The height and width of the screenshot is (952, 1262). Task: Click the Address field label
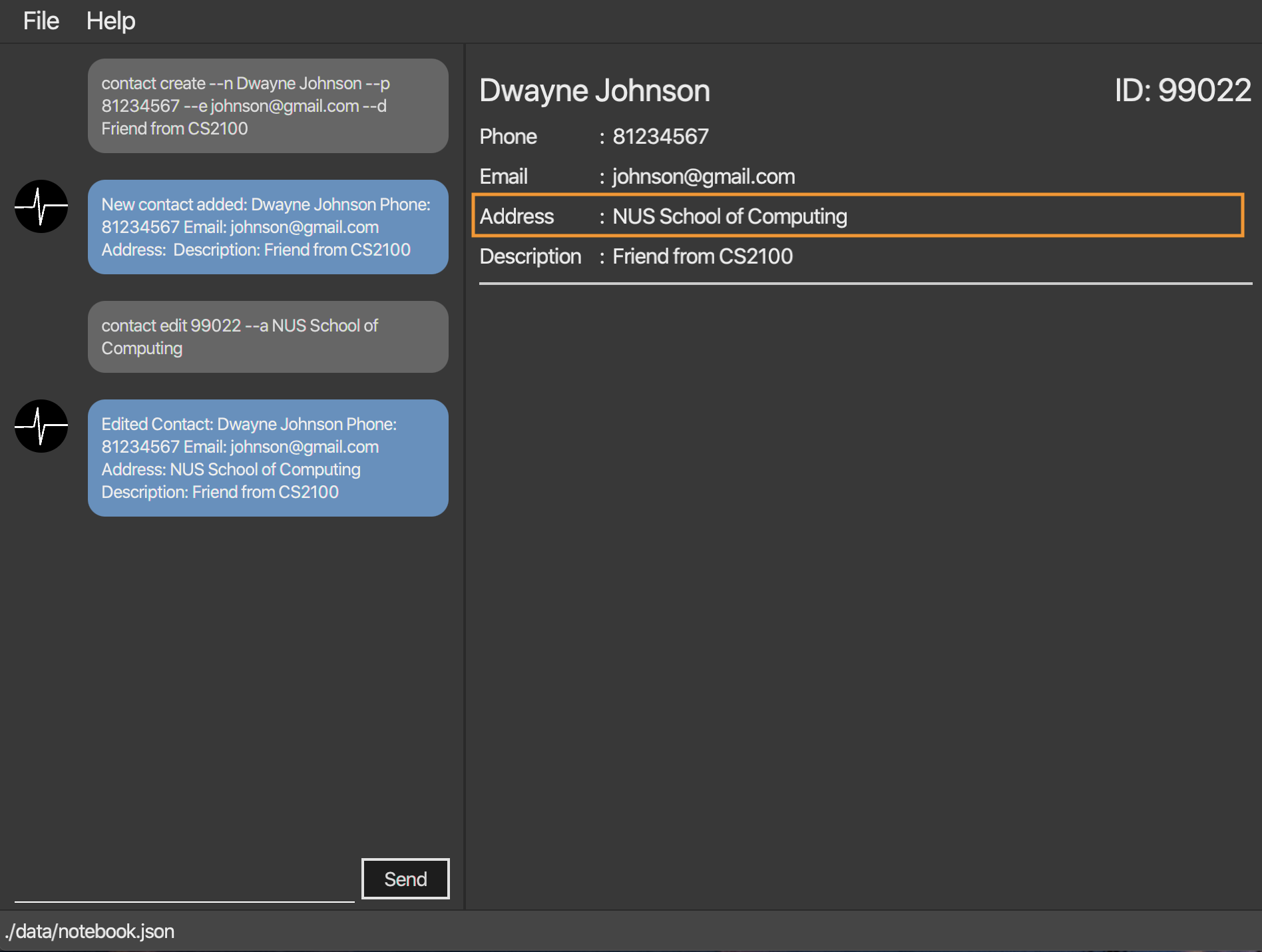coord(517,216)
